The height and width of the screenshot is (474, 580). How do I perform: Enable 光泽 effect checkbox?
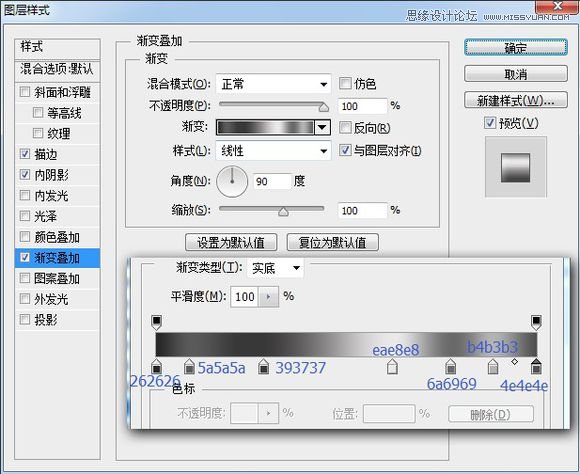click(x=25, y=216)
